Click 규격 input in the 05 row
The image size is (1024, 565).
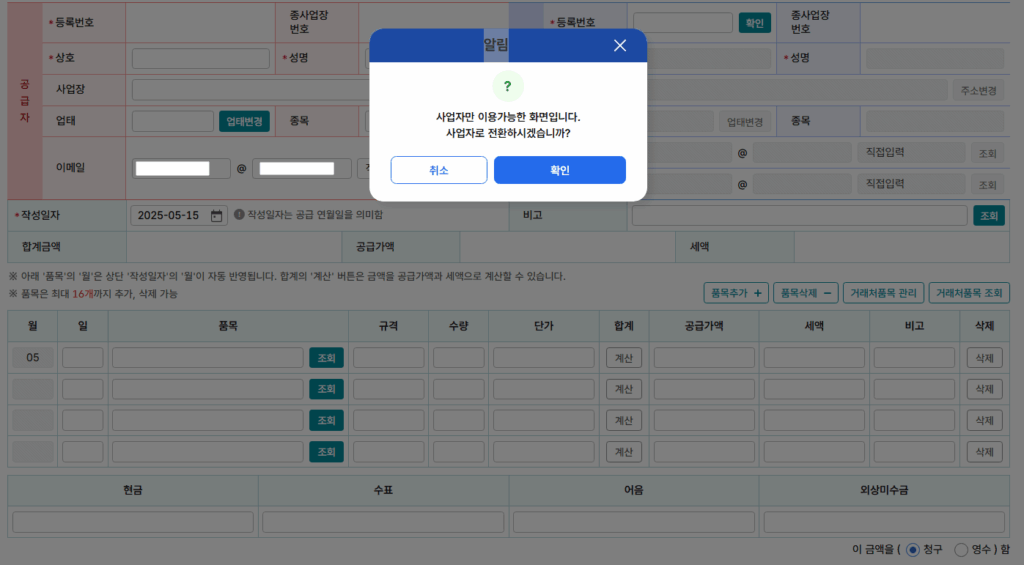tap(389, 358)
